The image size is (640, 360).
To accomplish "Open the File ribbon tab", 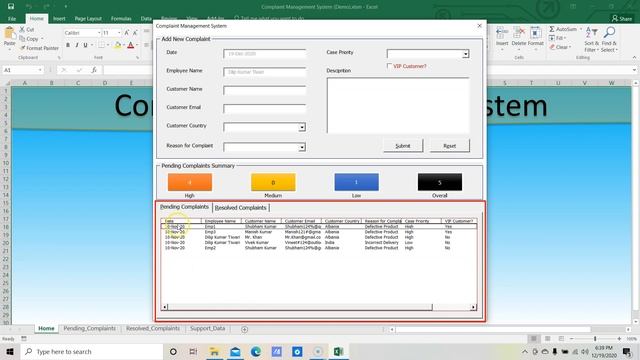I will pyautogui.click(x=12, y=19).
